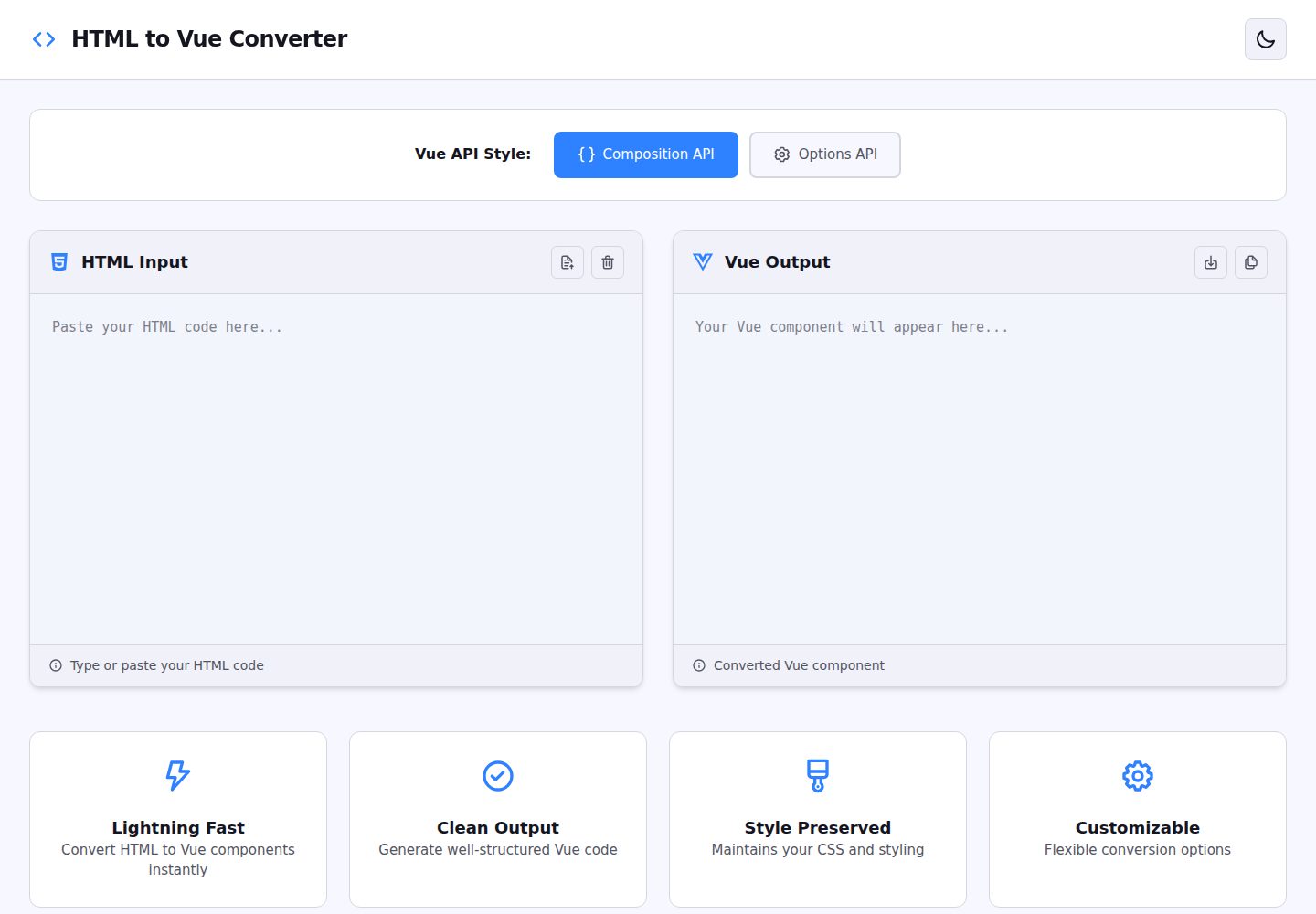
Task: Click the Style Preserved card title
Action: point(818,827)
